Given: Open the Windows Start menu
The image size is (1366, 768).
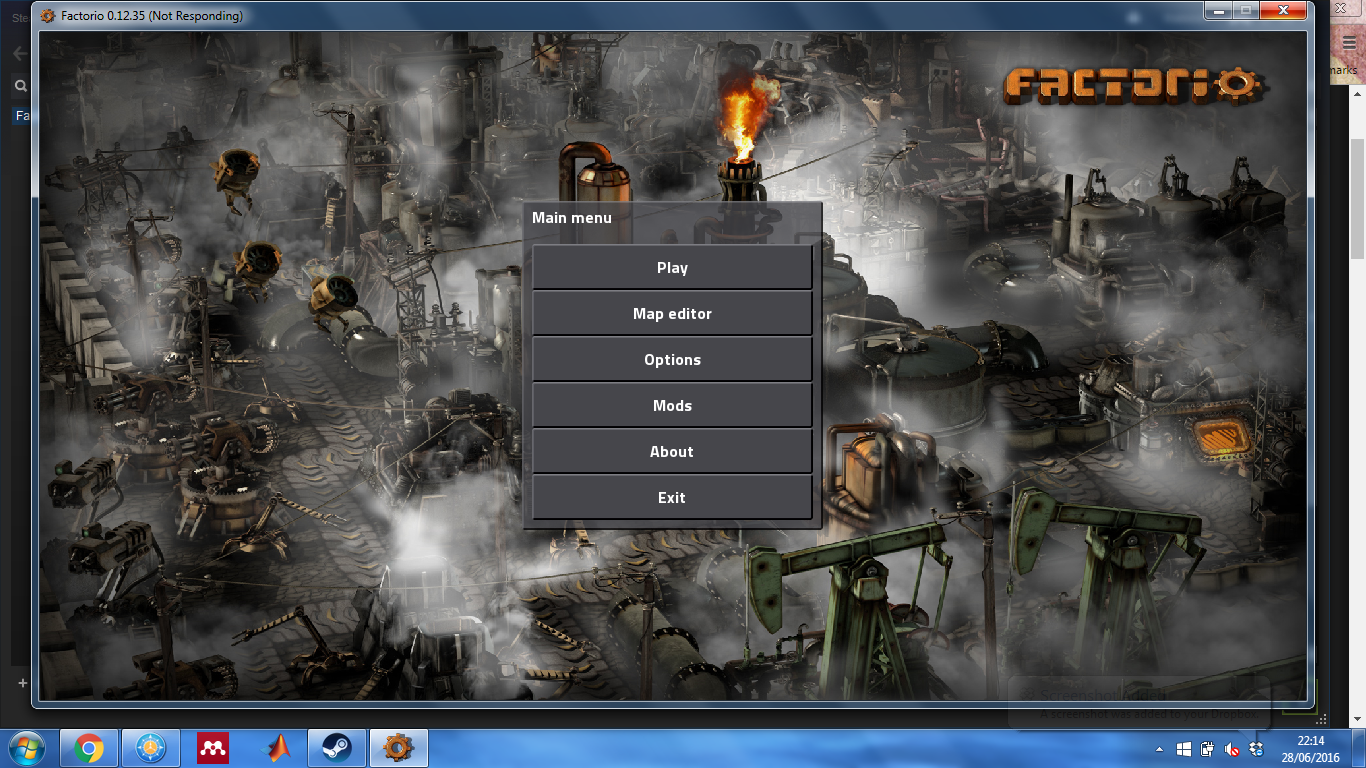Looking at the screenshot, I should click(x=26, y=748).
